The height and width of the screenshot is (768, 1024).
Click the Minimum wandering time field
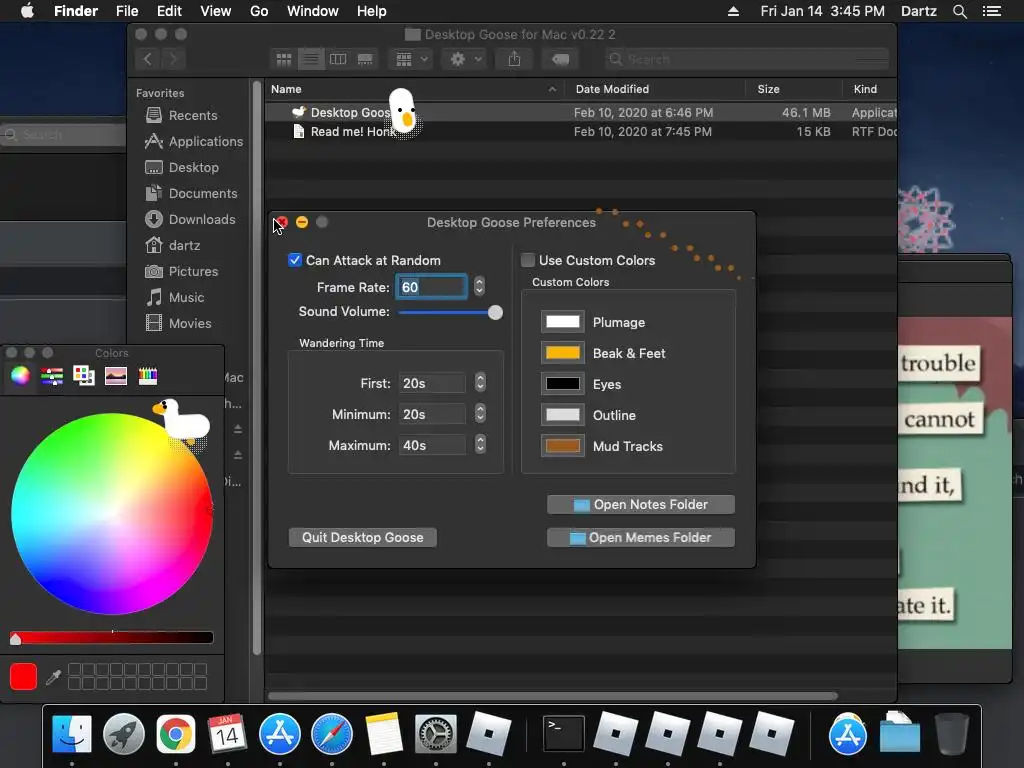(432, 414)
